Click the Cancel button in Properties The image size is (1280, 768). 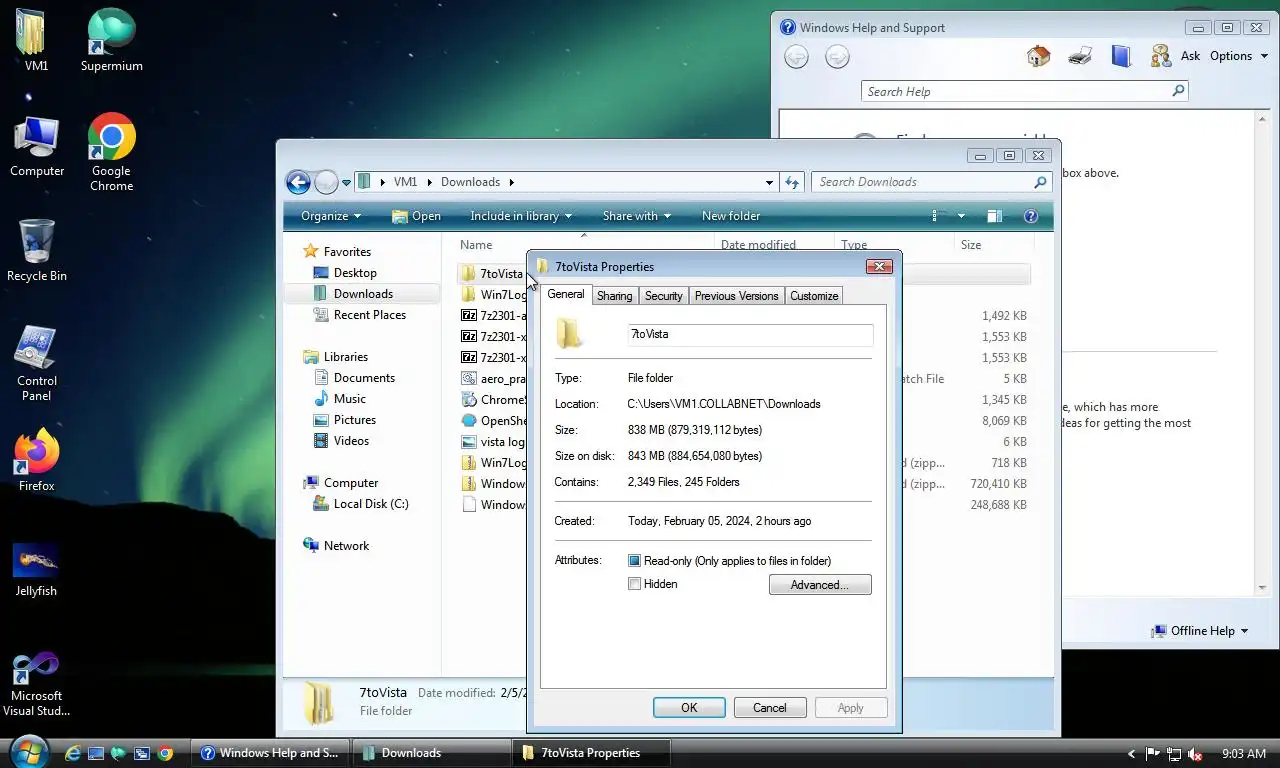(769, 708)
